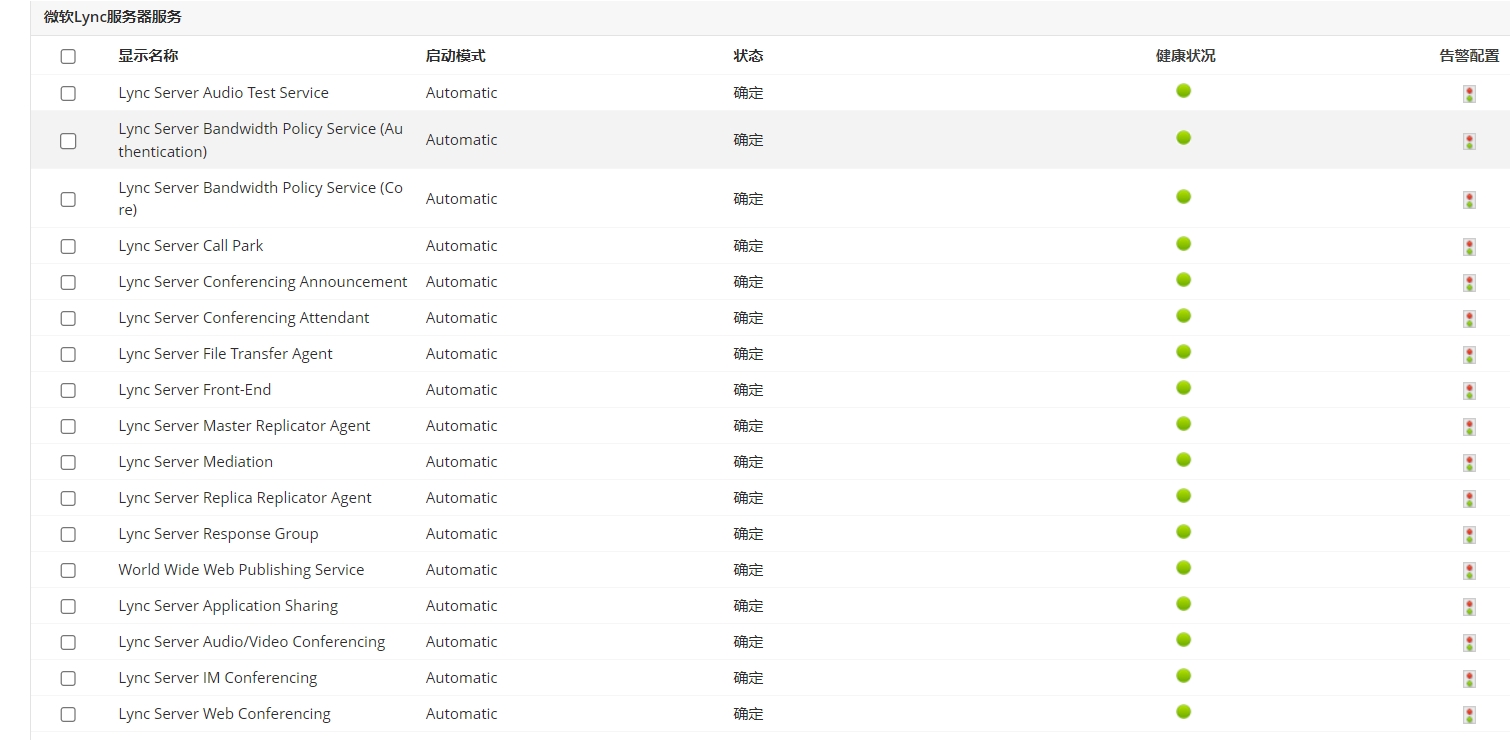The width and height of the screenshot is (1510, 740).
Task: Open alarm config icon for Lync Server Call Park
Action: click(1469, 247)
